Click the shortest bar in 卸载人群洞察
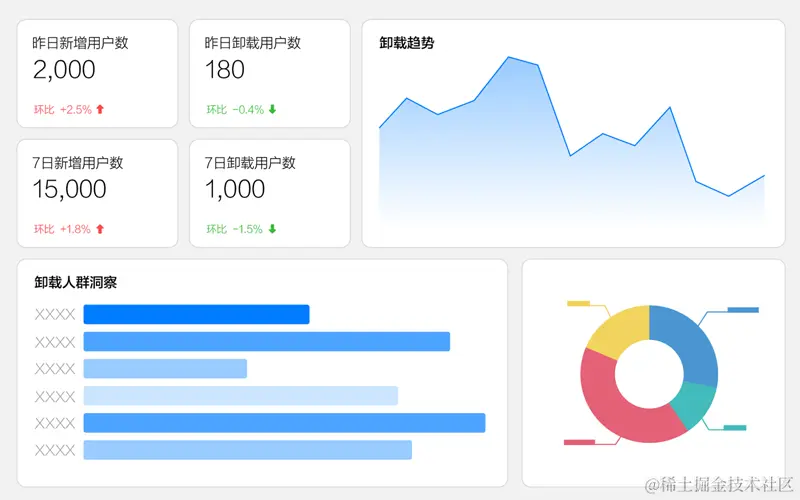Viewport: 800px width, 500px height. pos(165,368)
